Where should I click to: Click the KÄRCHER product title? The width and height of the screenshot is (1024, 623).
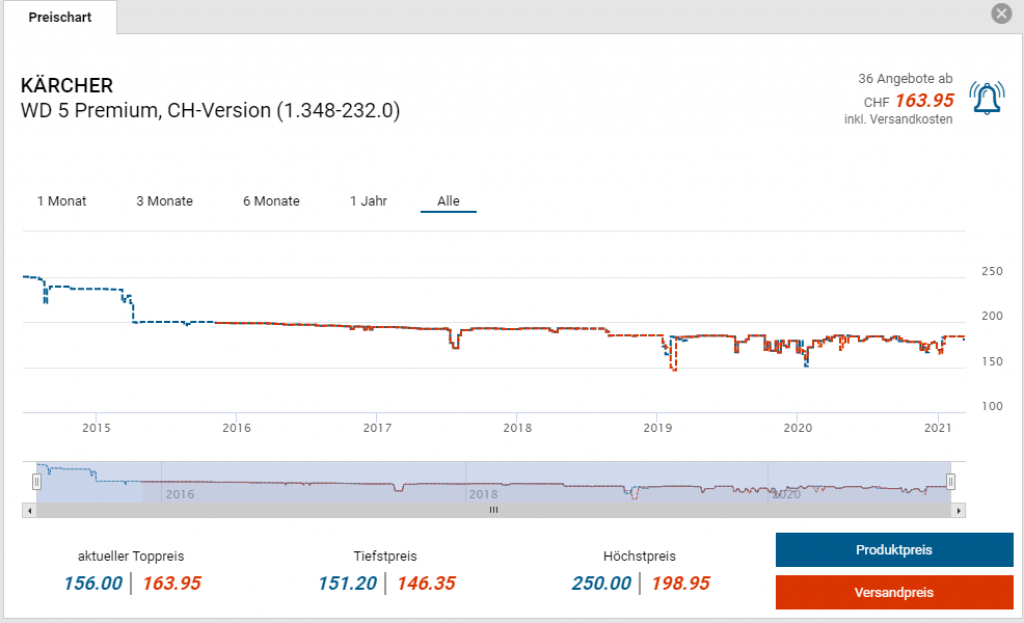point(67,85)
